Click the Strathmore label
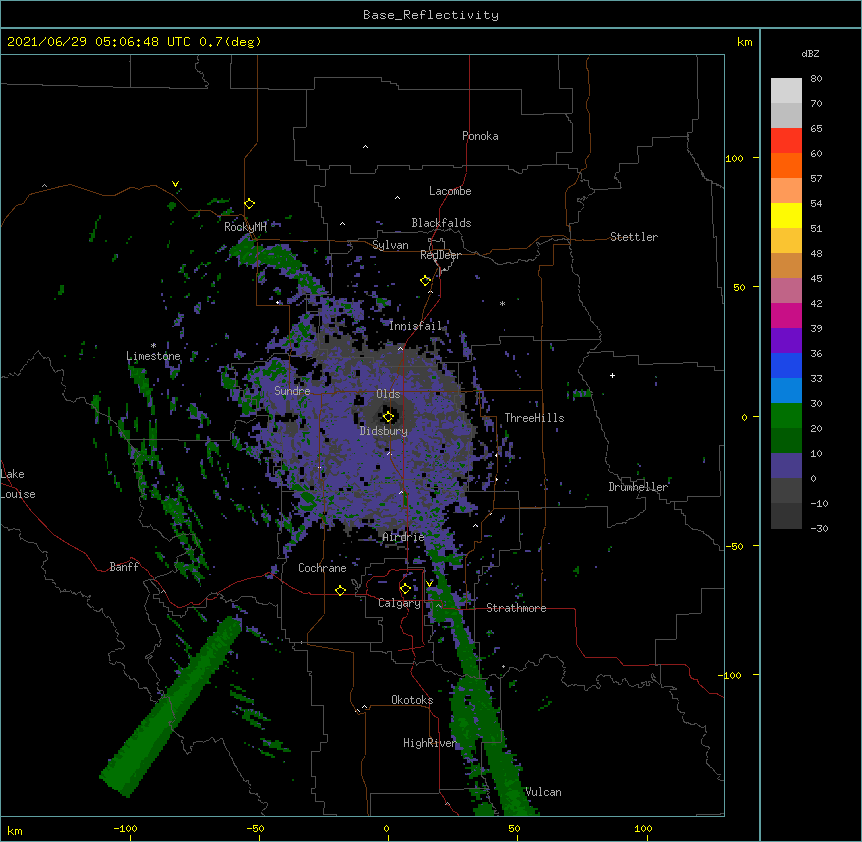Viewport: 862px width, 842px height. [x=516, y=608]
